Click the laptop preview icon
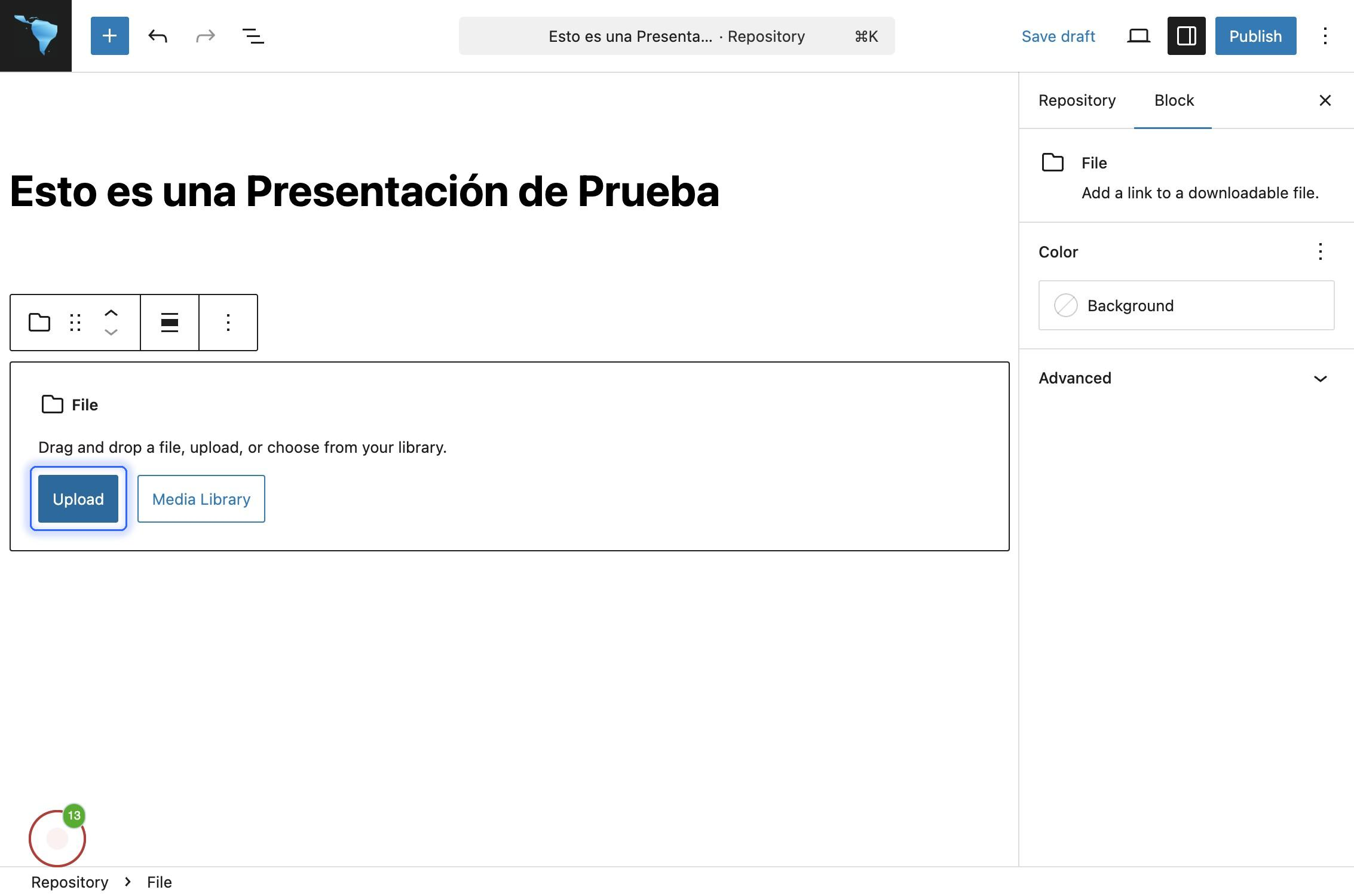Image resolution: width=1354 pixels, height=896 pixels. coord(1138,36)
